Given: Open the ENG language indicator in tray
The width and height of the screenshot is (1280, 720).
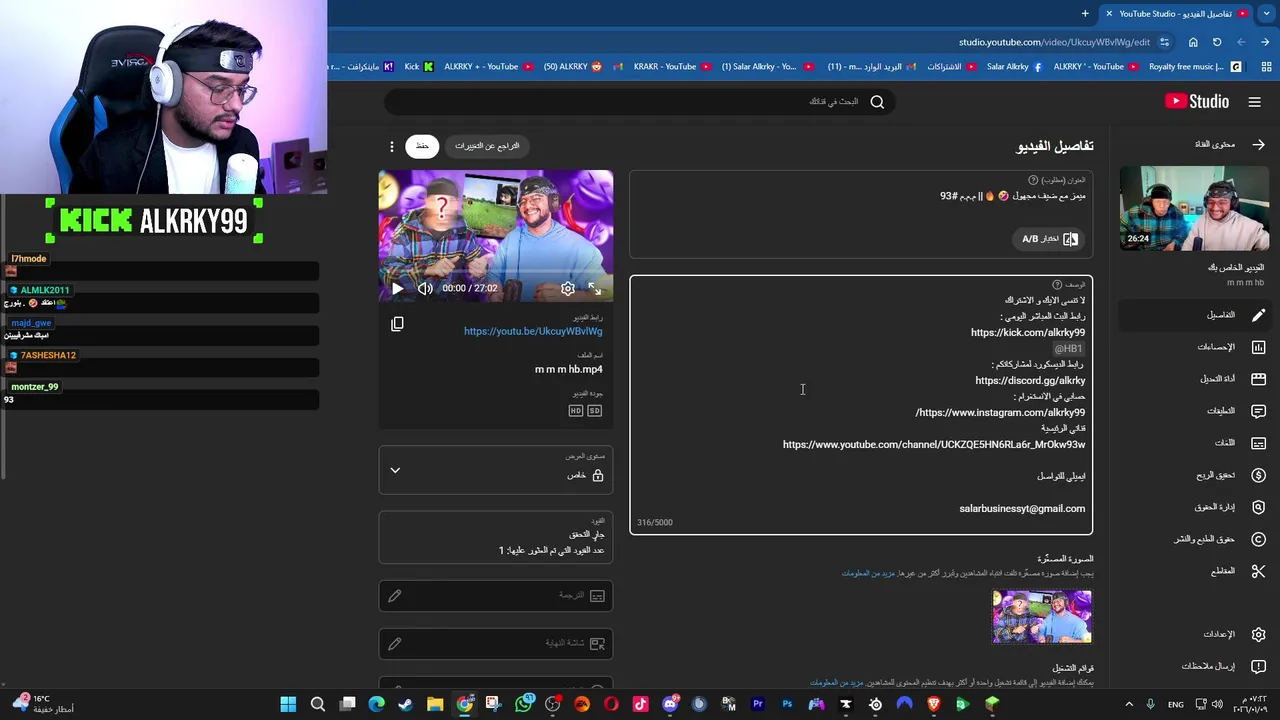Looking at the screenshot, I should click(1176, 704).
